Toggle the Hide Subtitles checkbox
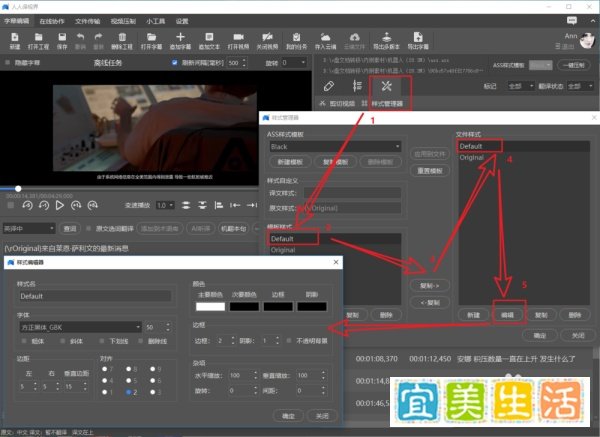Viewport: 600px width, 437px height. pyautogui.click(x=7, y=62)
